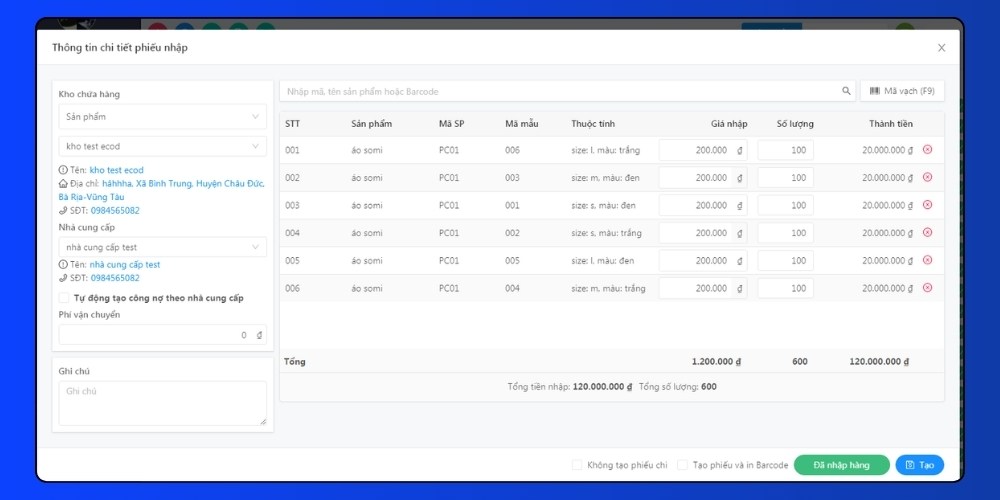The height and width of the screenshot is (500, 1000).
Task: Remove row 005 via the delete icon
Action: (927, 260)
